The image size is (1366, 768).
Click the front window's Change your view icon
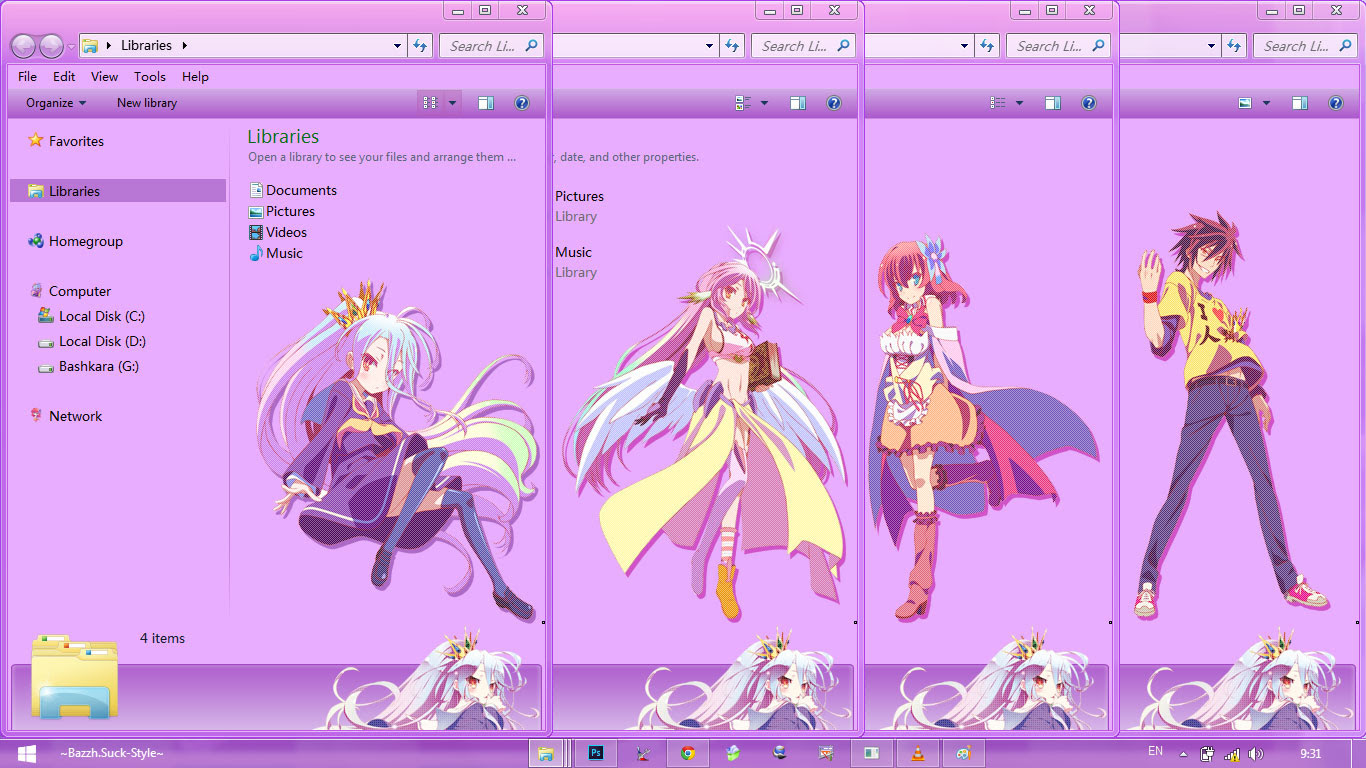[x=430, y=103]
